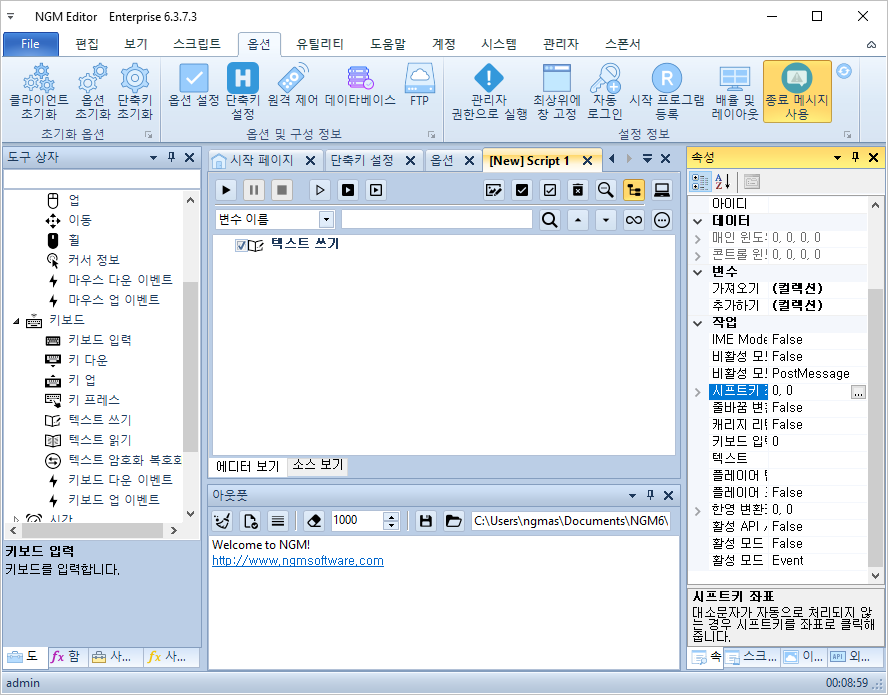Open the 변수 이름 dropdown
888x695 pixels.
click(x=326, y=219)
